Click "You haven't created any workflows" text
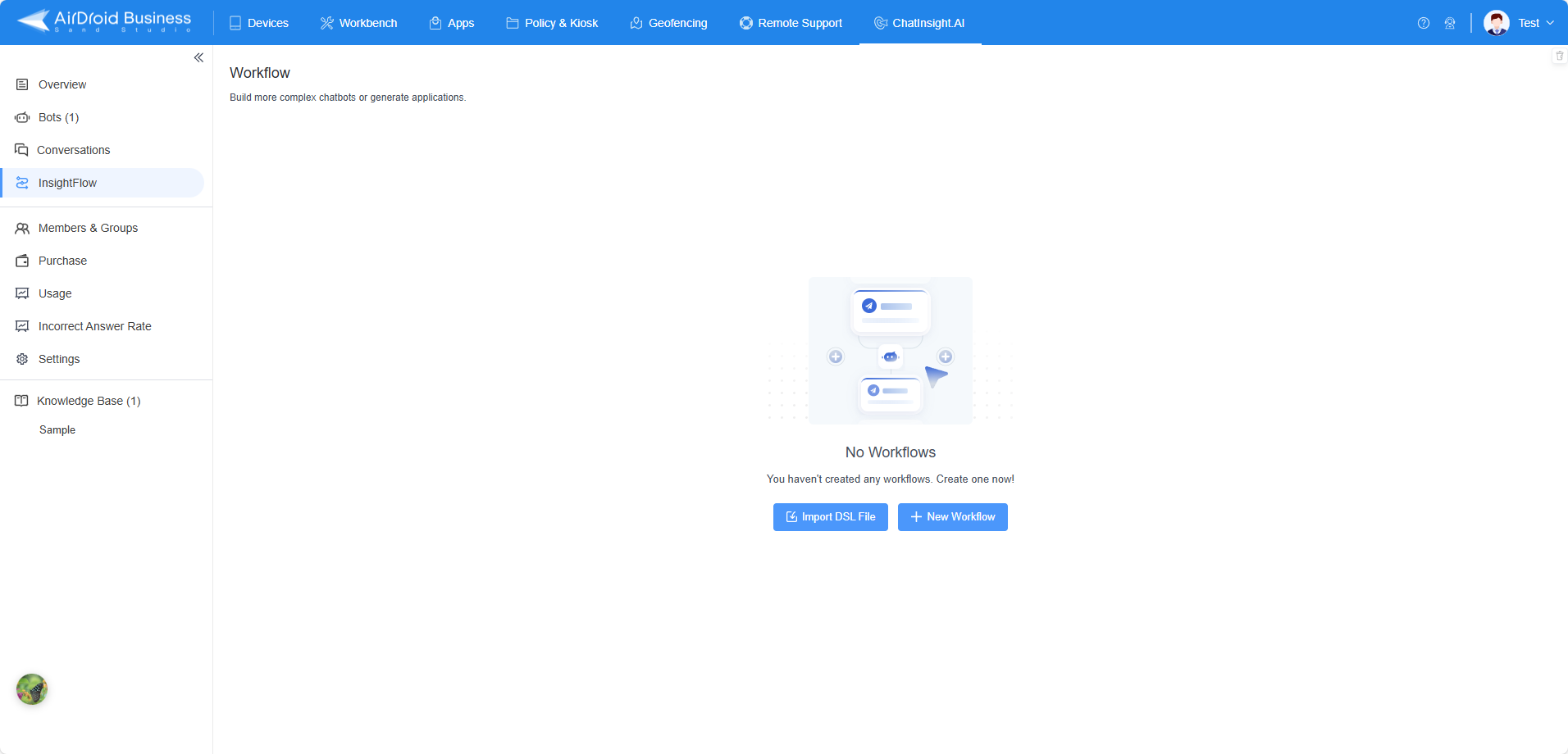The height and width of the screenshot is (754, 1568). [891, 479]
